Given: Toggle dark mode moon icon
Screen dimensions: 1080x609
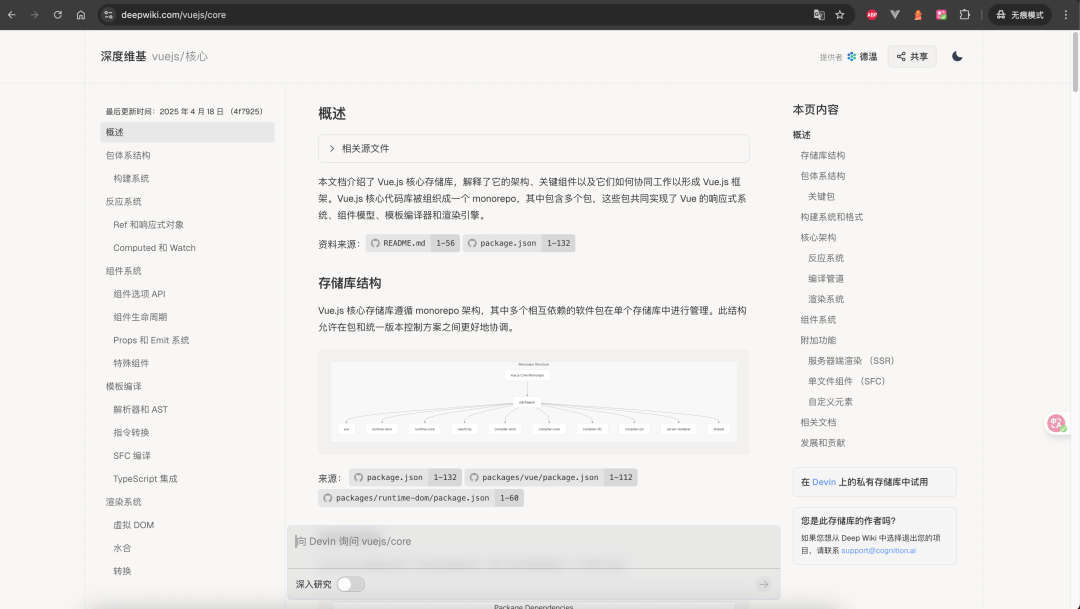Looking at the screenshot, I should coord(957,56).
